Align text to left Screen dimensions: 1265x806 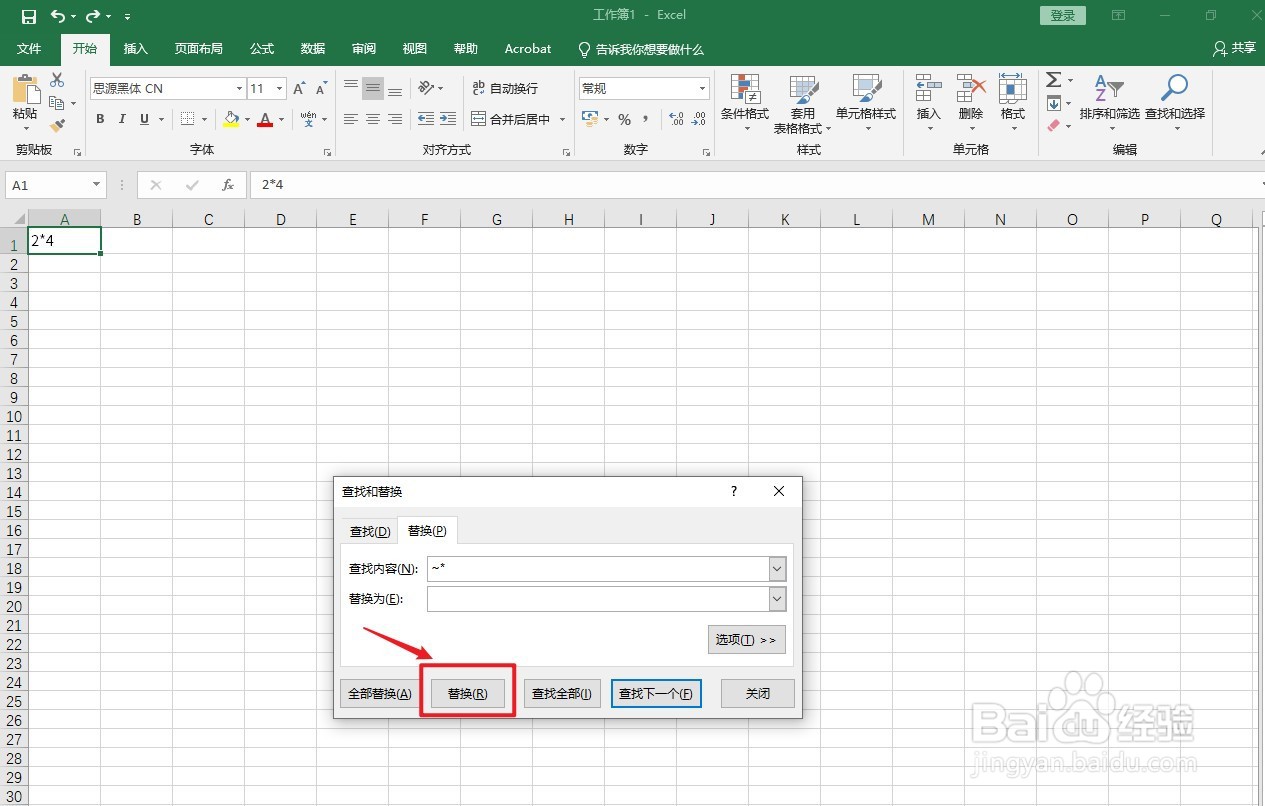pyautogui.click(x=351, y=119)
